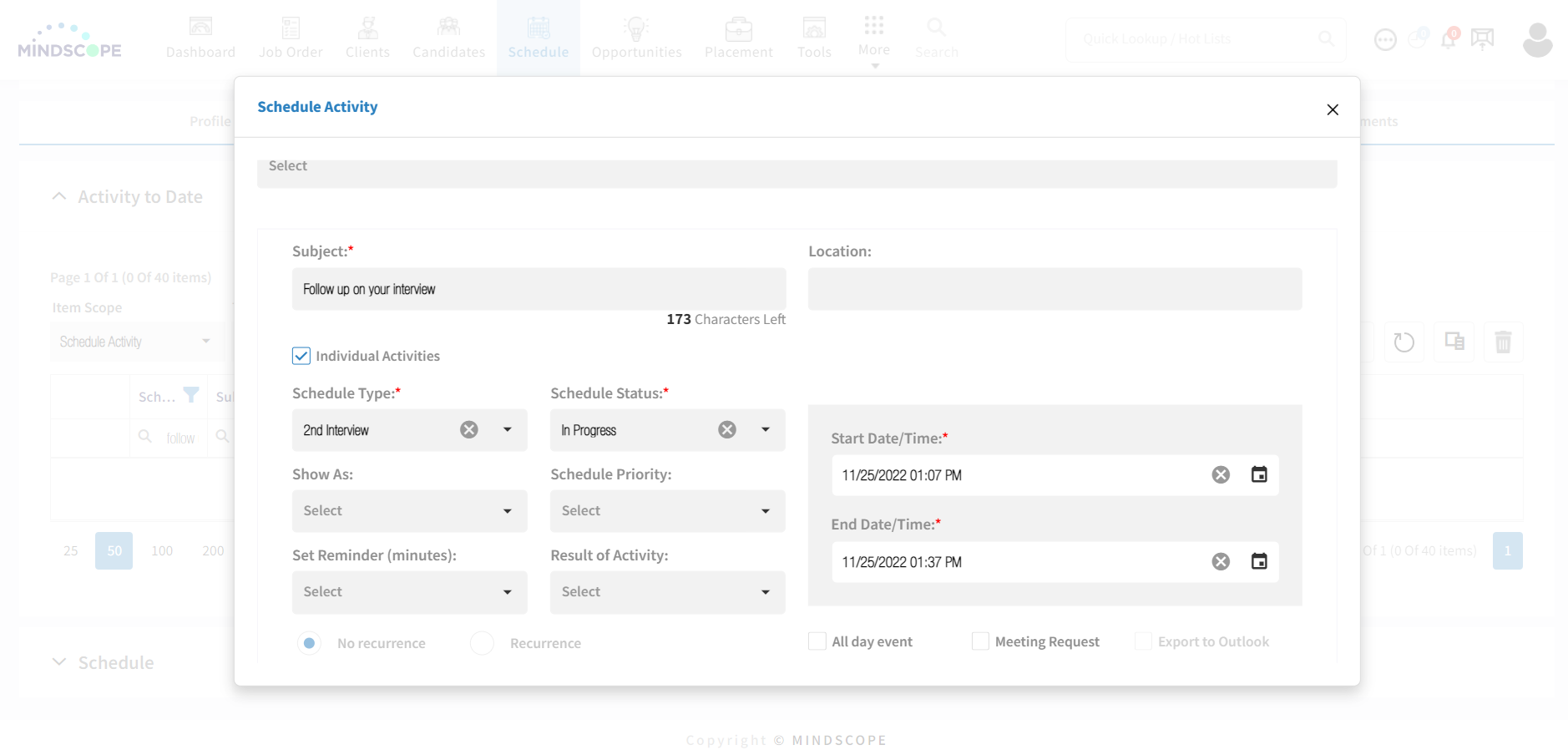
Task: Open the calendar picker for End Date/Time
Action: 1259,561
